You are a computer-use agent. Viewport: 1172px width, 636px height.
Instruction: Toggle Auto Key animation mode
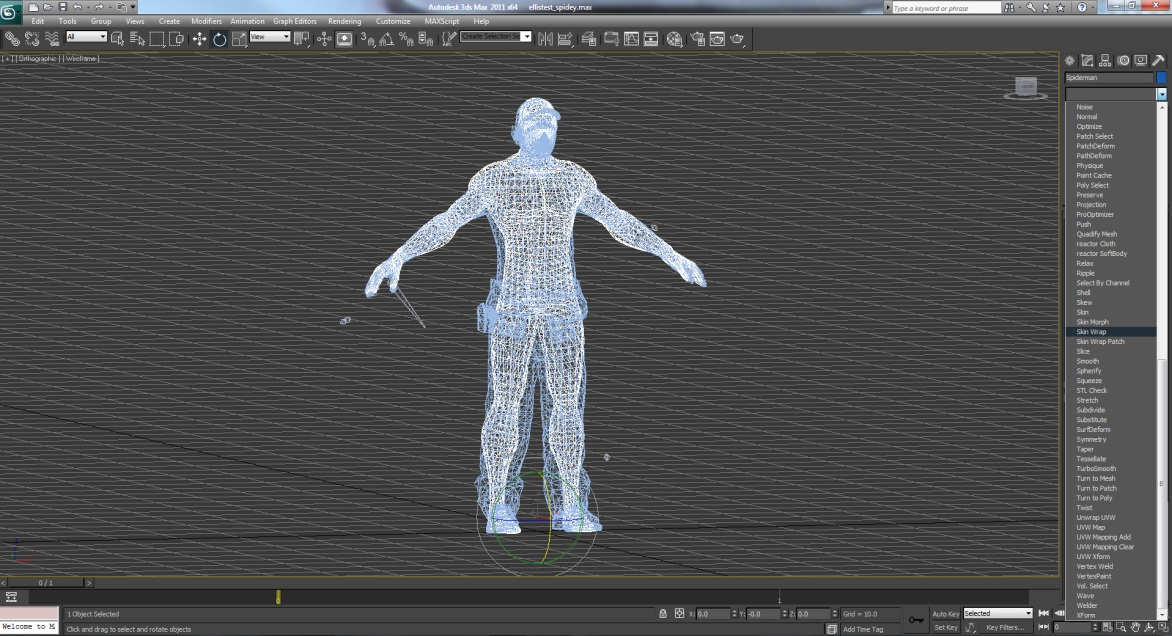pos(946,614)
